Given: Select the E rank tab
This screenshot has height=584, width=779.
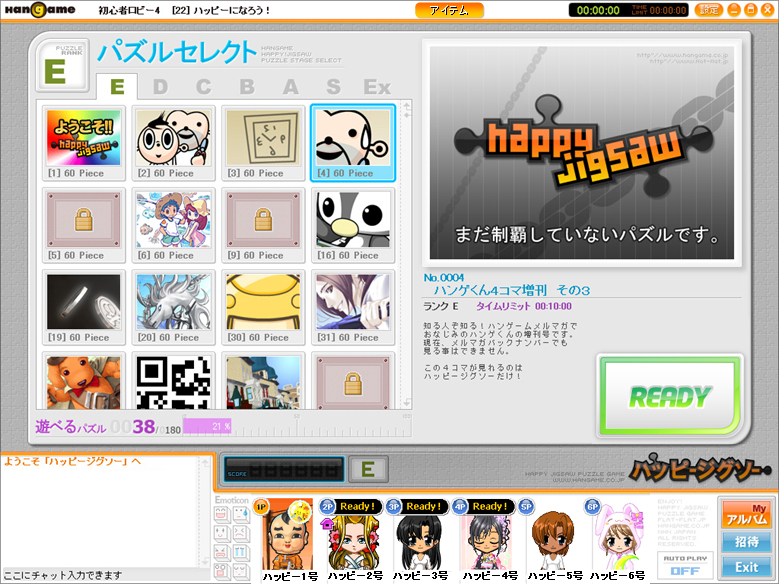Looking at the screenshot, I should pos(117,87).
